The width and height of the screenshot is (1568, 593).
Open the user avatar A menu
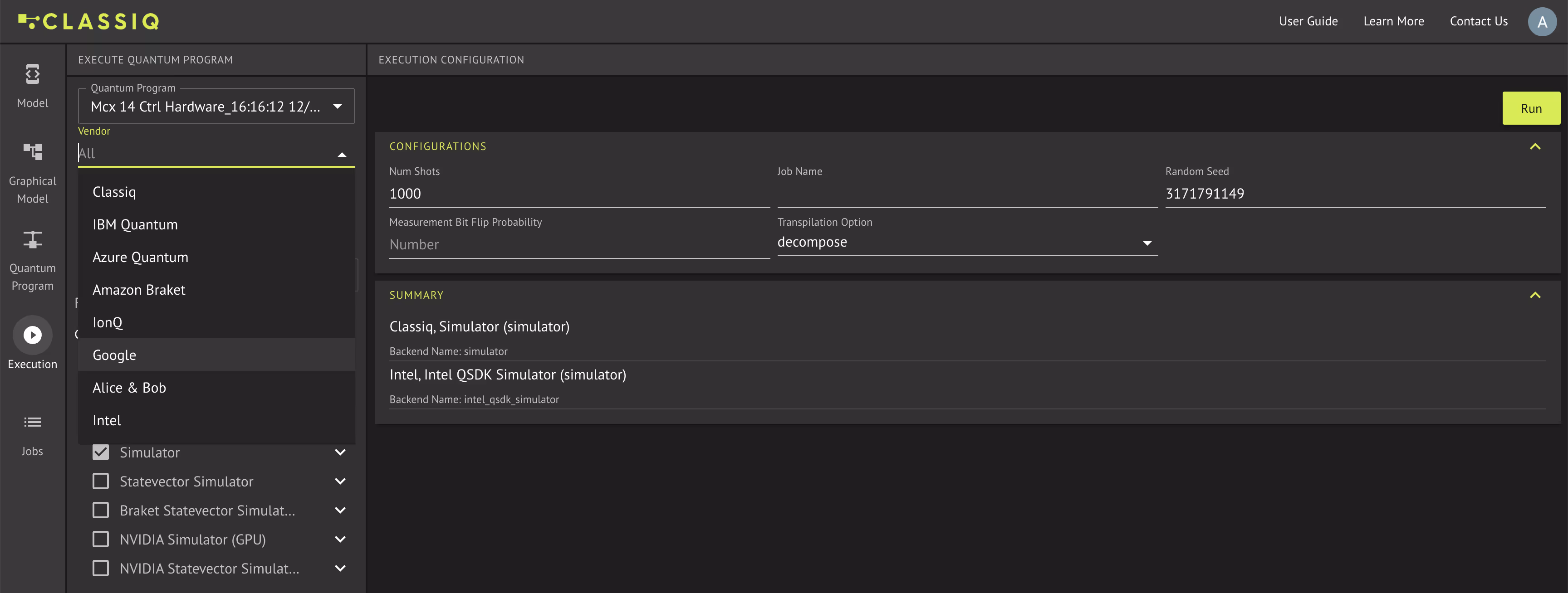point(1542,22)
